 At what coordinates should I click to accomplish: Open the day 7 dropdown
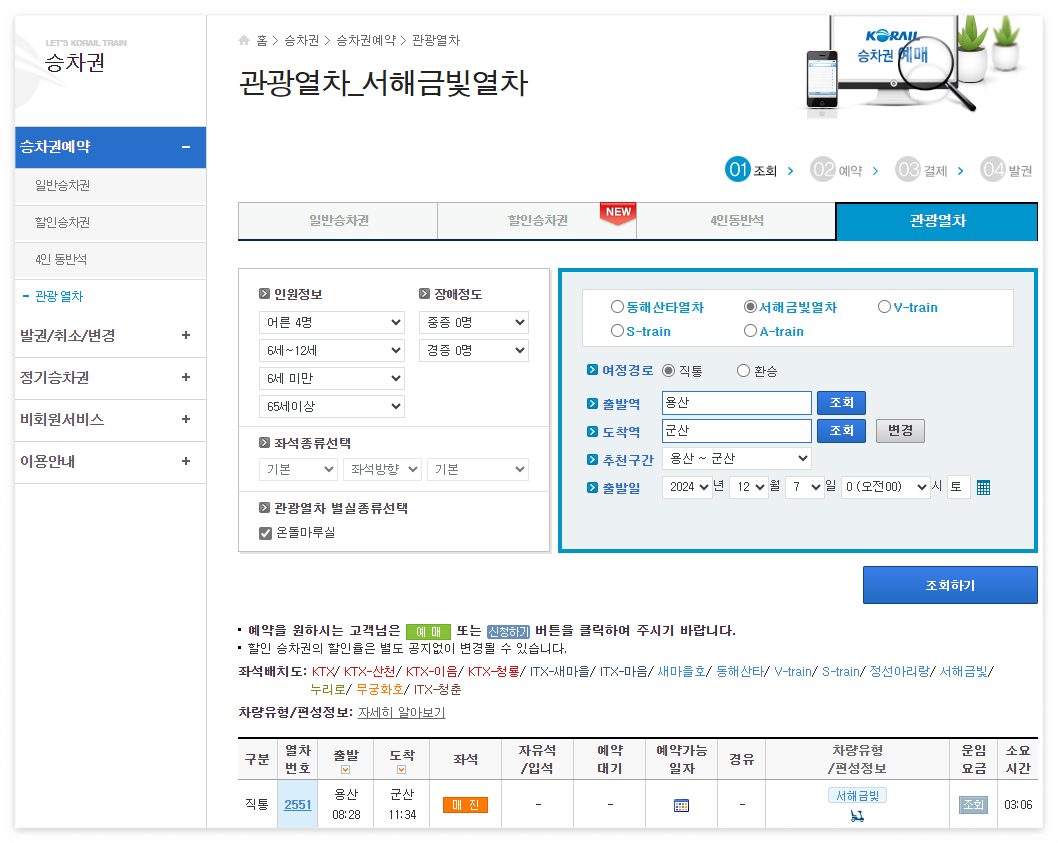[804, 487]
